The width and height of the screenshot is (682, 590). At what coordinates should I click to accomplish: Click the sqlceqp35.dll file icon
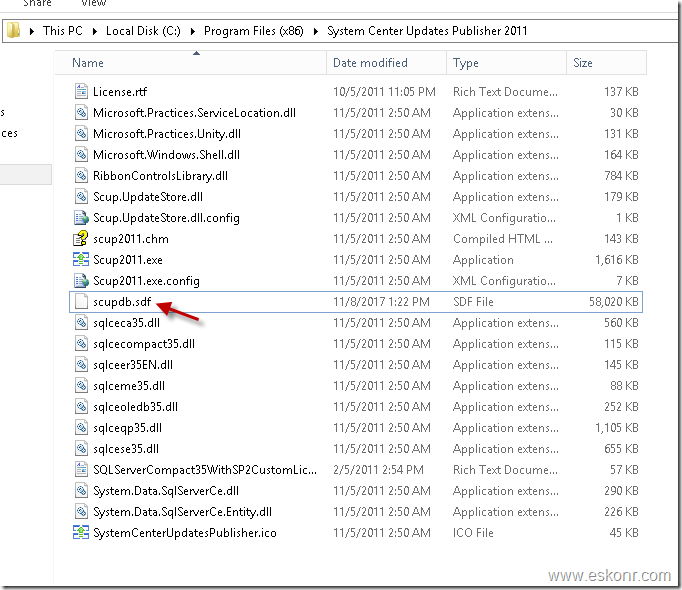point(81,428)
